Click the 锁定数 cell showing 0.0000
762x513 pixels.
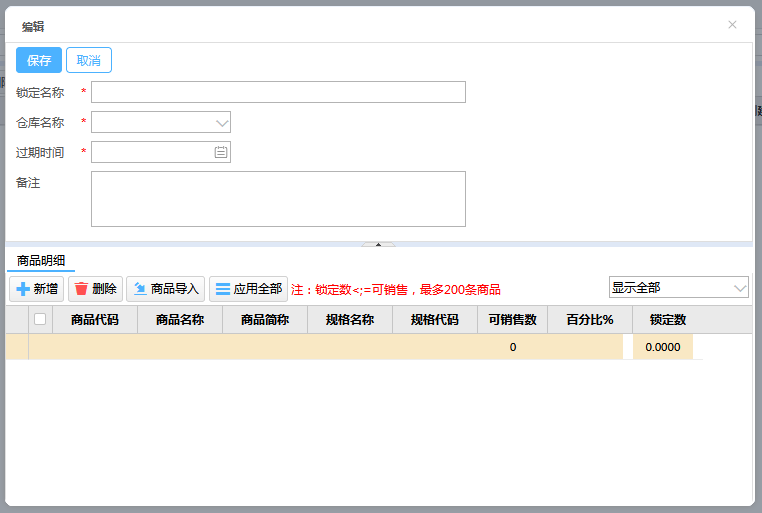coord(663,347)
